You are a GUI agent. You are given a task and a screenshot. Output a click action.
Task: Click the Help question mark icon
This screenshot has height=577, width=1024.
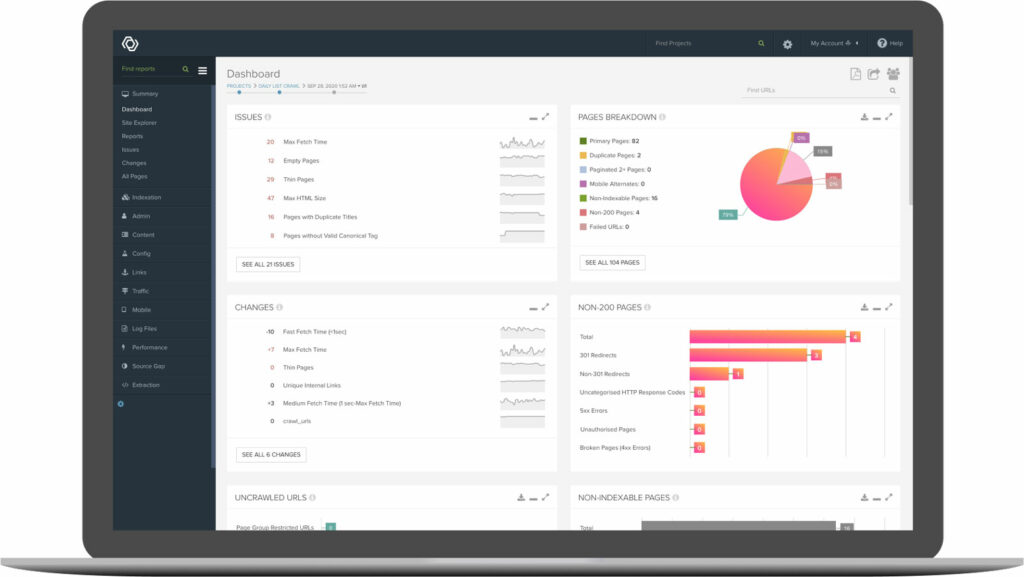(x=882, y=43)
